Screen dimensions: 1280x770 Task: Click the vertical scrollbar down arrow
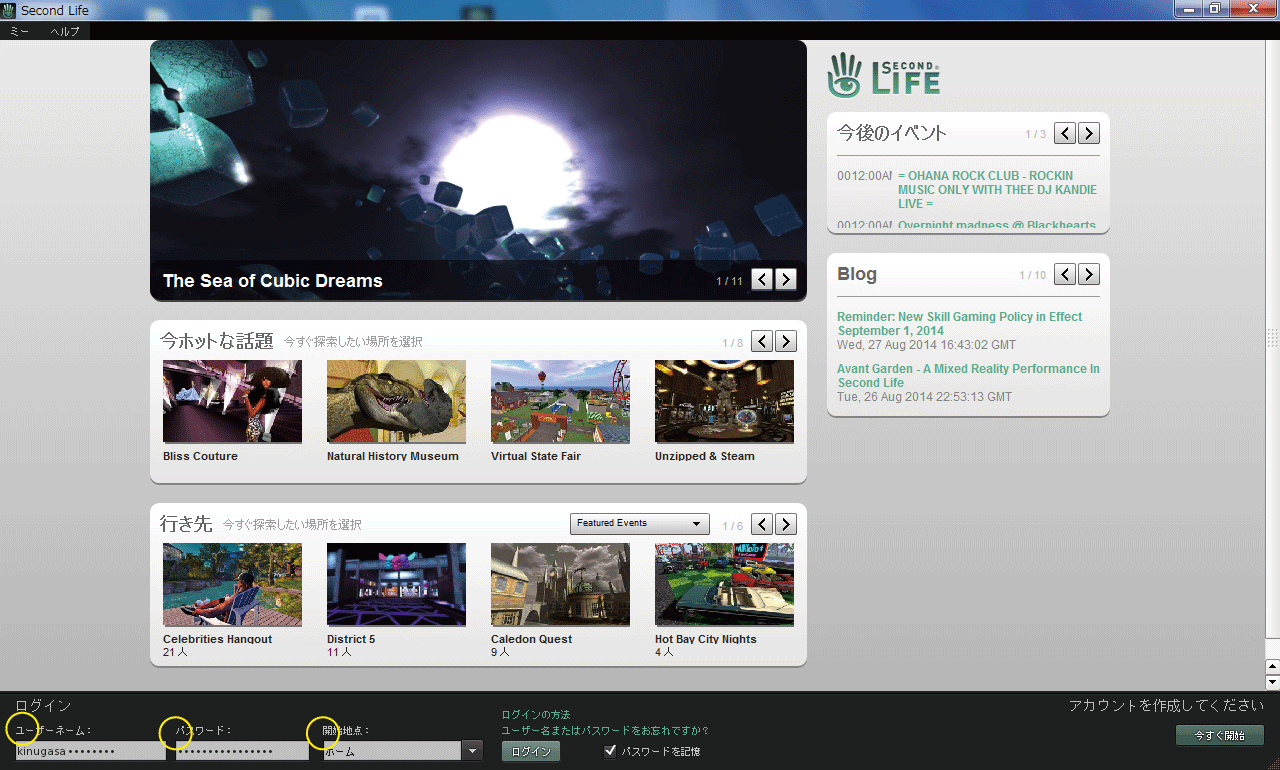click(1272, 682)
